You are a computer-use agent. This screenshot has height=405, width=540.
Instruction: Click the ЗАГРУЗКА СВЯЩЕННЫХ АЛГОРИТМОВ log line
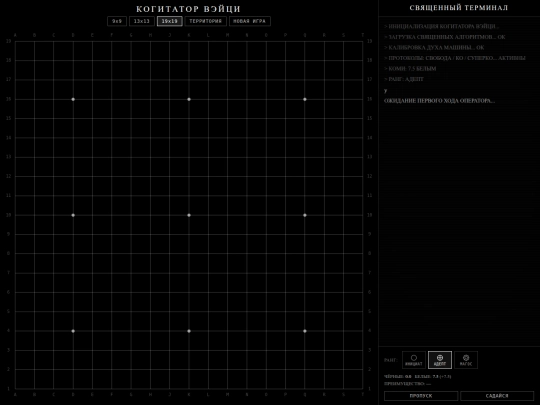445,37
